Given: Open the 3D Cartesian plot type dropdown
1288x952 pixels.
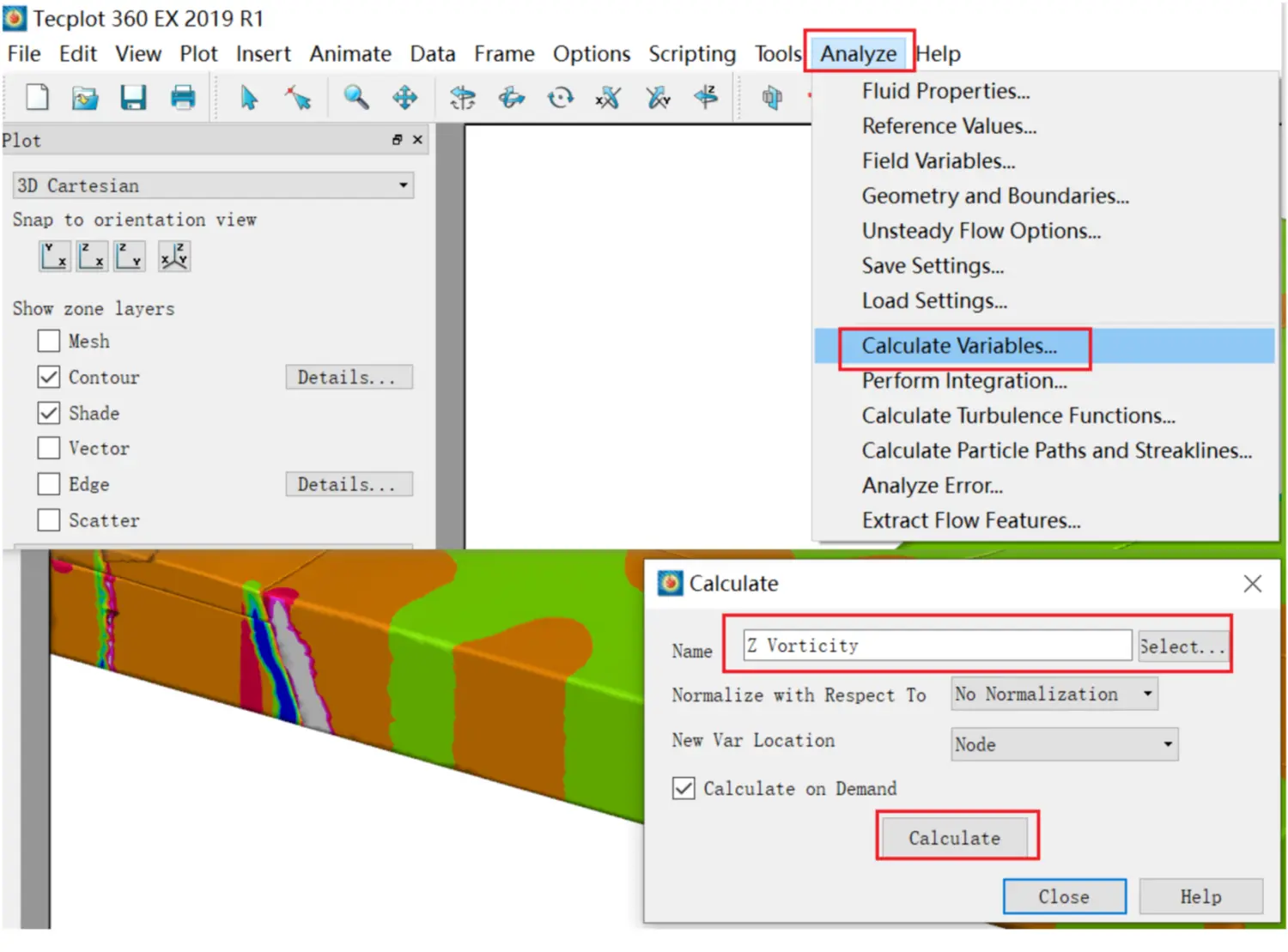Looking at the screenshot, I should tap(213, 185).
